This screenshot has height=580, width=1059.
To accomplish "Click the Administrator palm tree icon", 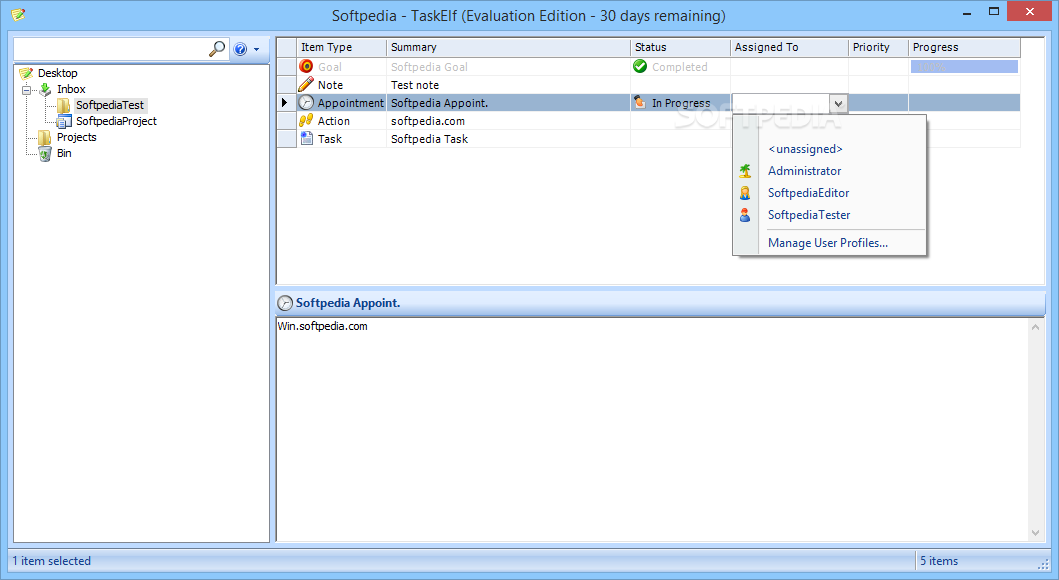I will click(x=745, y=171).
